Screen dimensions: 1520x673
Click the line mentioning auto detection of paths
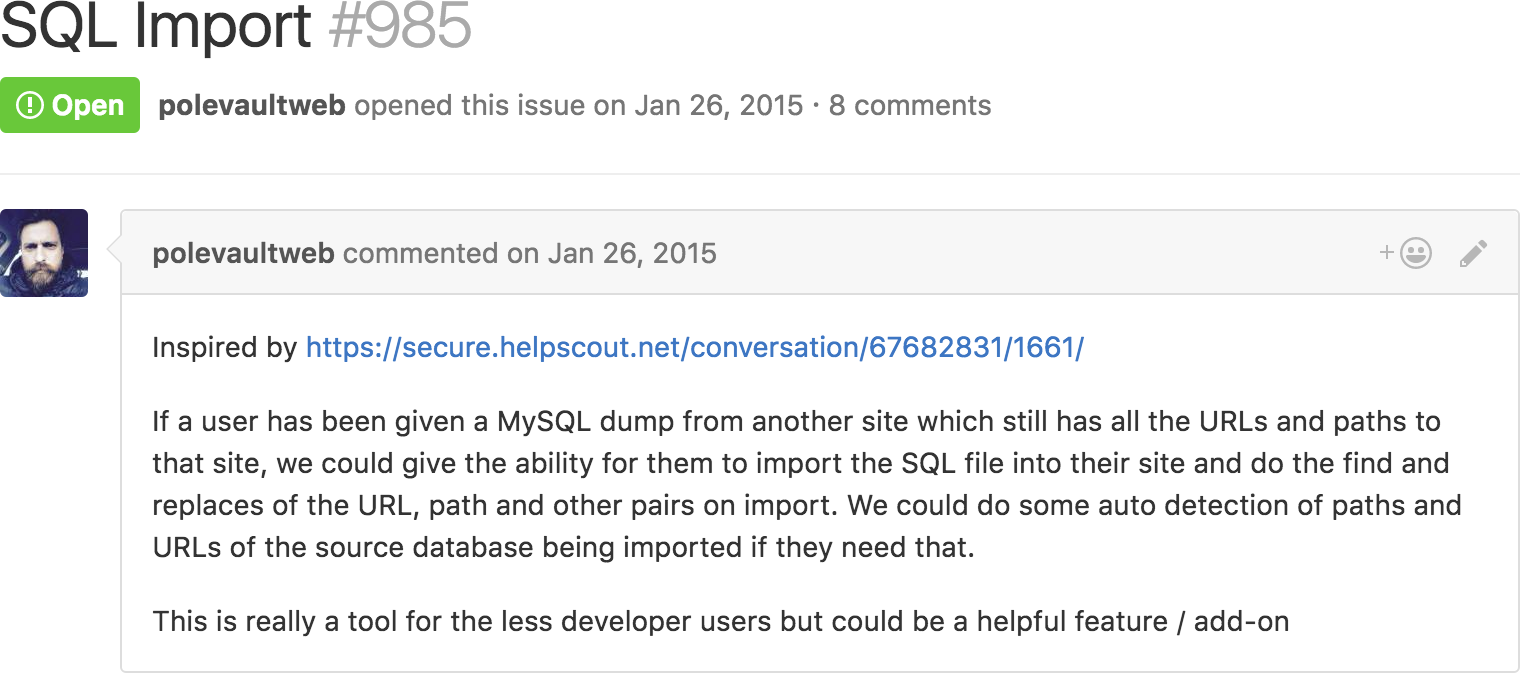pos(807,505)
